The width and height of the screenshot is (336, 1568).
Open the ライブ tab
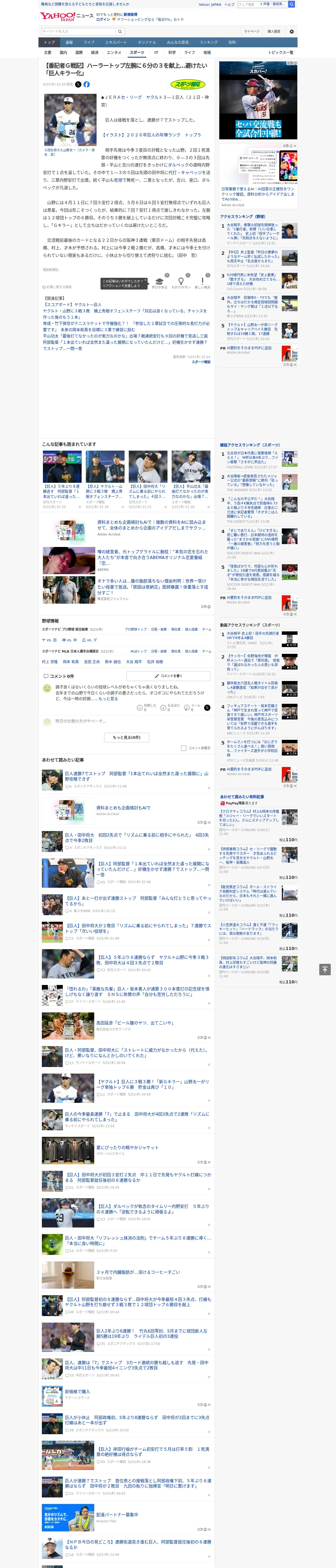click(x=89, y=42)
